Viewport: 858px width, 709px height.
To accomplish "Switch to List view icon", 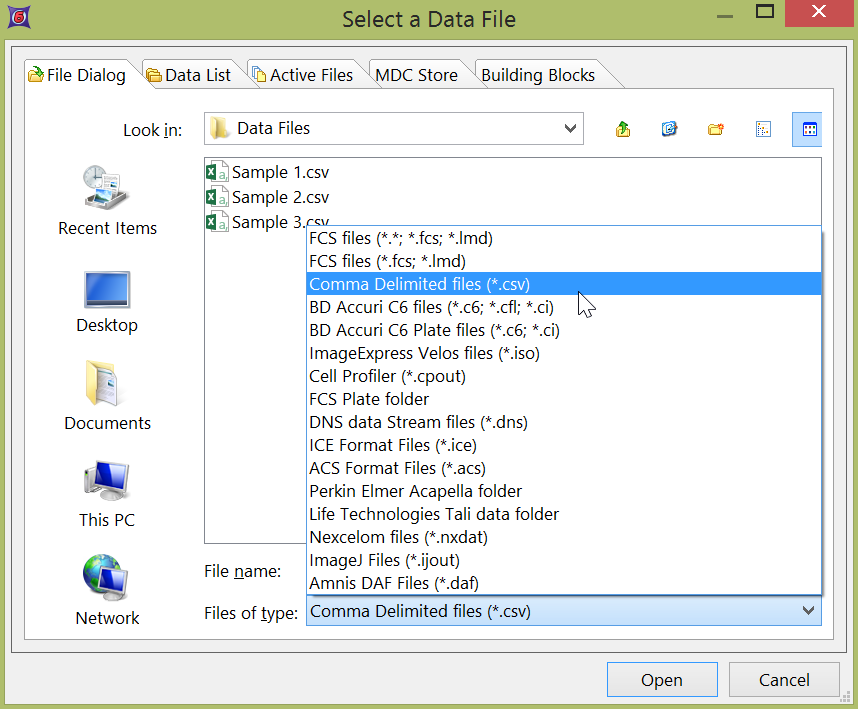I will (762, 129).
